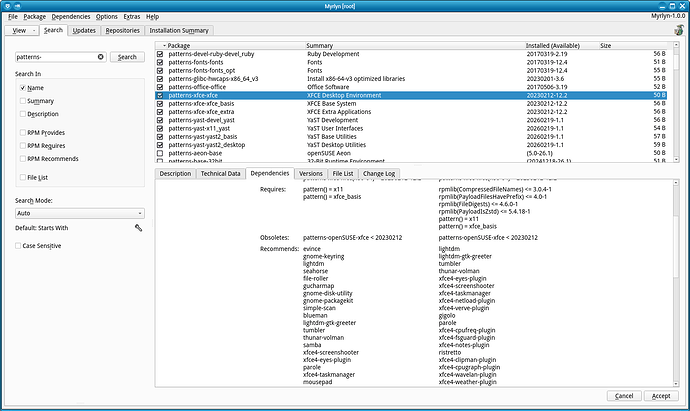Open search mode settings wrench icon
Screen dimensions: 690x411
pyautogui.click(x=138, y=228)
